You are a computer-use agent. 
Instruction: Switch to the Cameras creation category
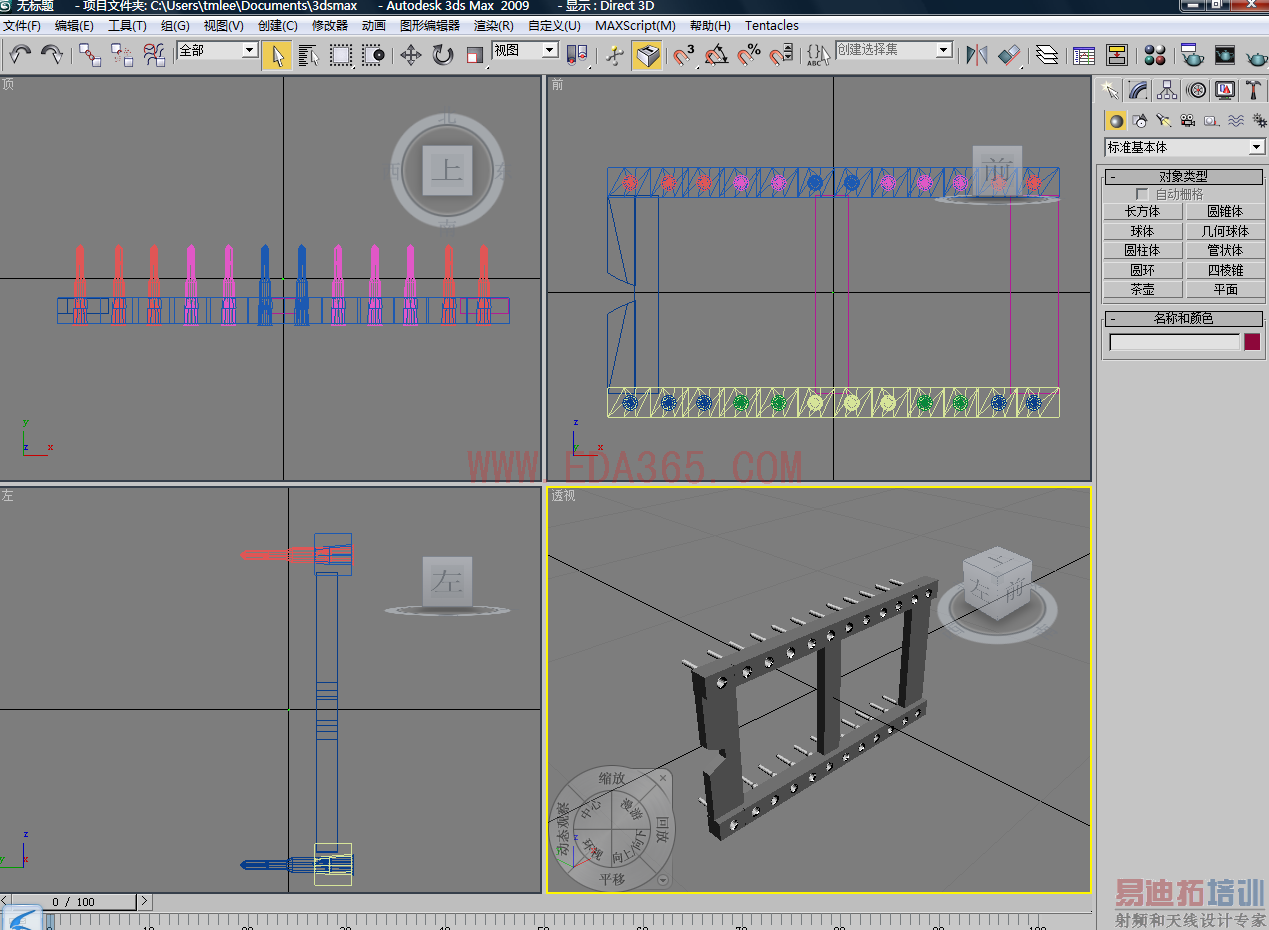(1187, 121)
